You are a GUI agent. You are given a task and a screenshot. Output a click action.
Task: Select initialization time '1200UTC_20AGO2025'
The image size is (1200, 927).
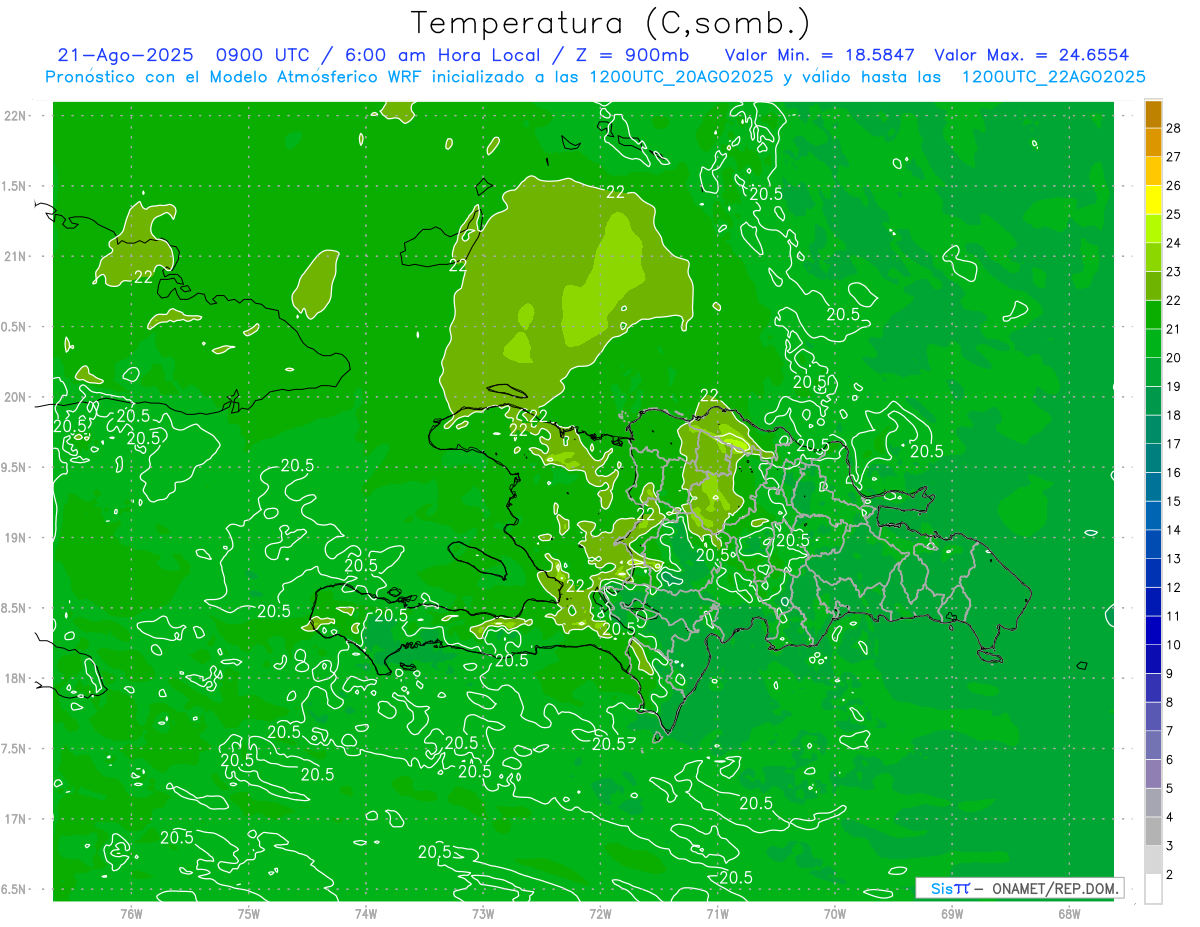(681, 77)
